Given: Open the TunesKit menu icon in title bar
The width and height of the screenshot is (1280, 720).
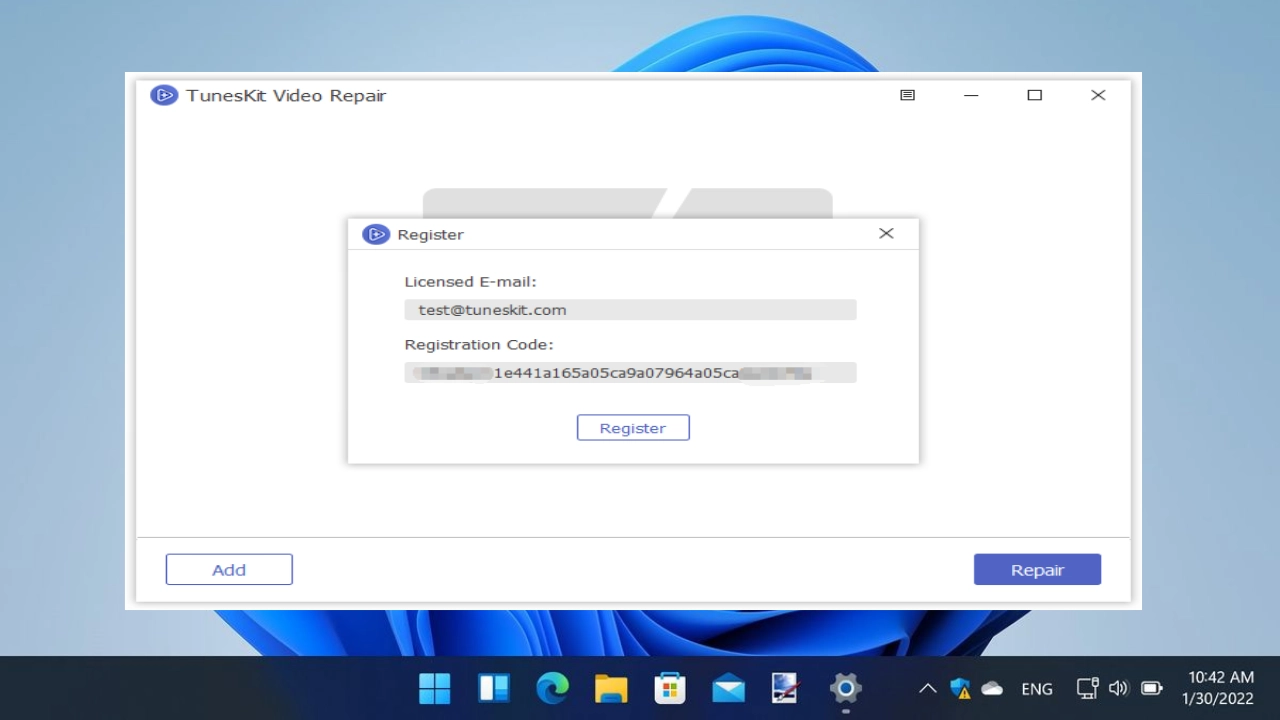Looking at the screenshot, I should tap(907, 95).
